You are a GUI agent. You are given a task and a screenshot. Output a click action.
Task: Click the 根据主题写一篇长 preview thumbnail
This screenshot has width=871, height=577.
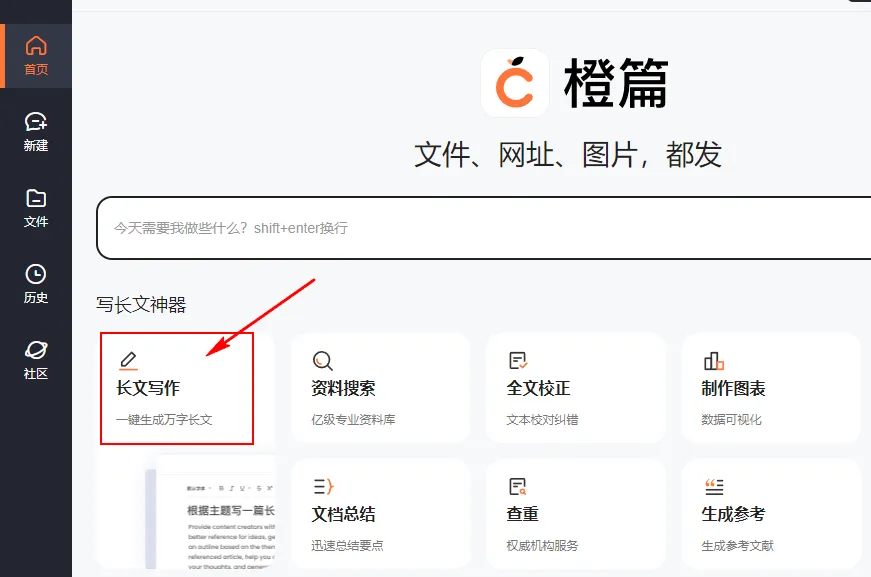click(210, 512)
